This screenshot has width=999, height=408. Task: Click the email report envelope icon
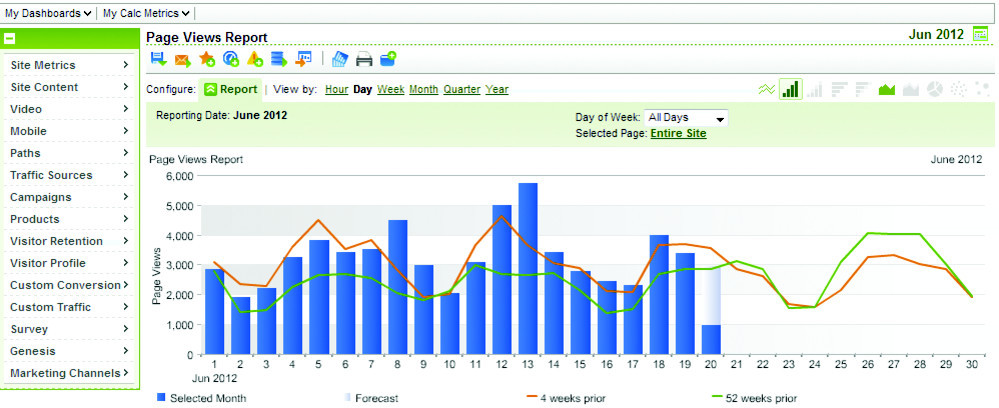tap(182, 60)
